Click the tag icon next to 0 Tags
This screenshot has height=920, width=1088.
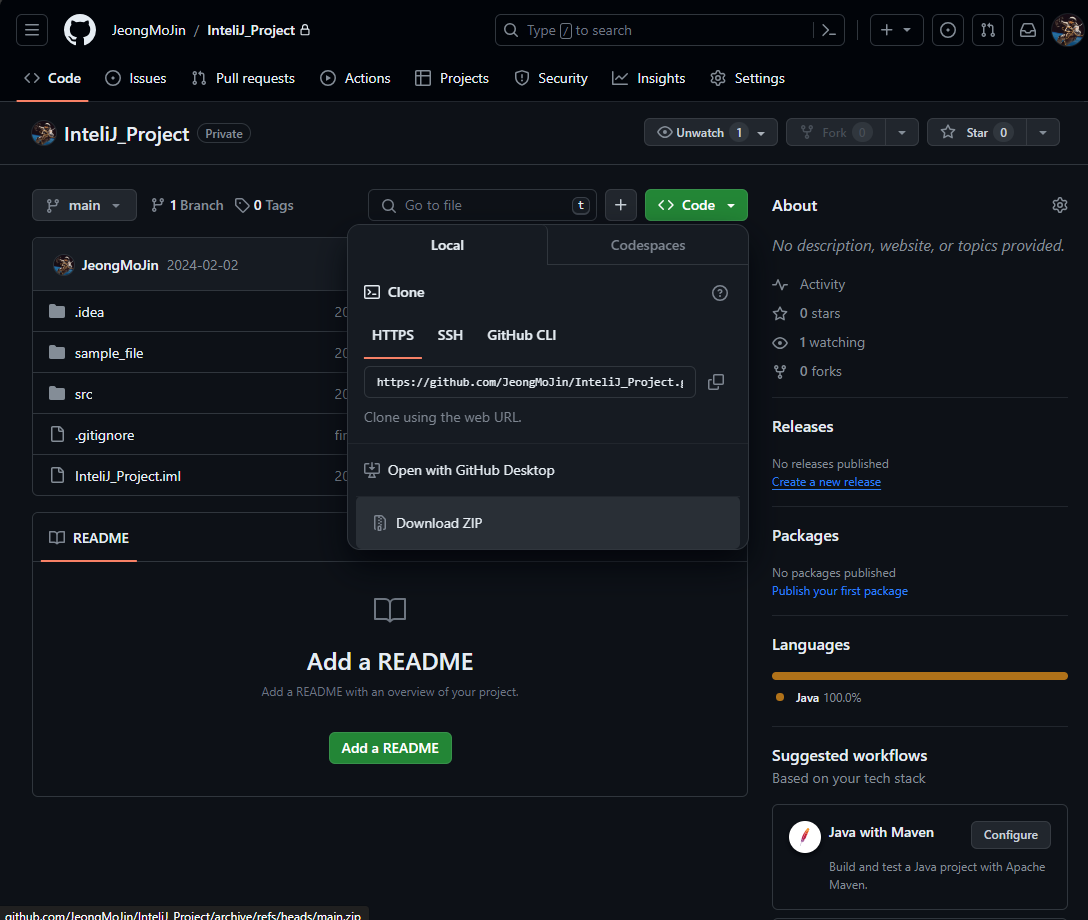pyautogui.click(x=241, y=205)
